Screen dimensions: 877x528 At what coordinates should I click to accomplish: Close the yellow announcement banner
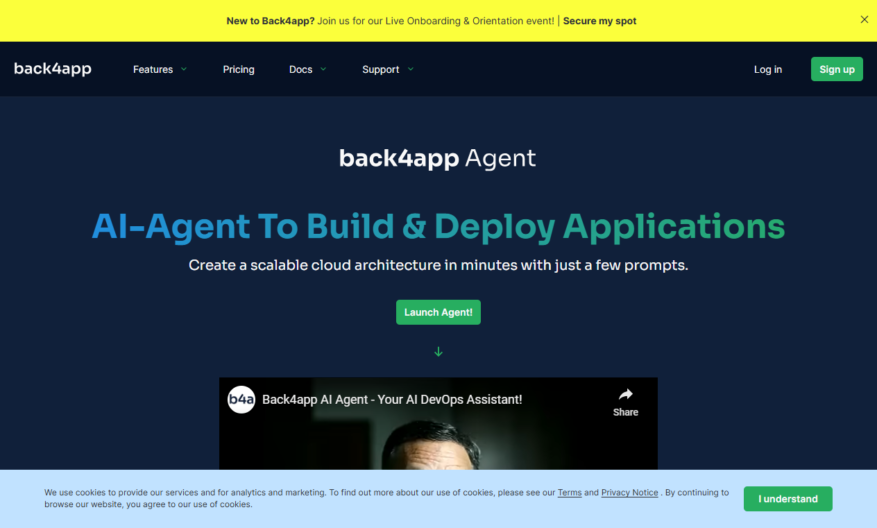pos(864,20)
